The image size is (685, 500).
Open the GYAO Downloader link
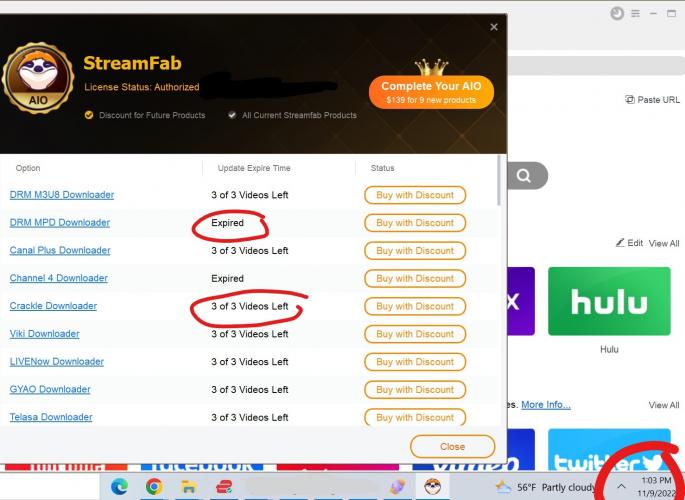[x=50, y=390]
